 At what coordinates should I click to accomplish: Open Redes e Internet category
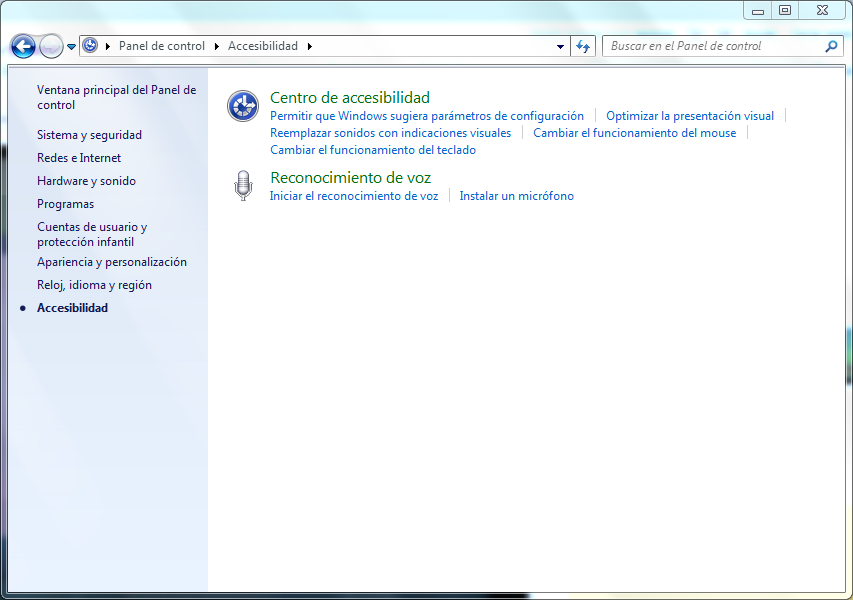[79, 158]
